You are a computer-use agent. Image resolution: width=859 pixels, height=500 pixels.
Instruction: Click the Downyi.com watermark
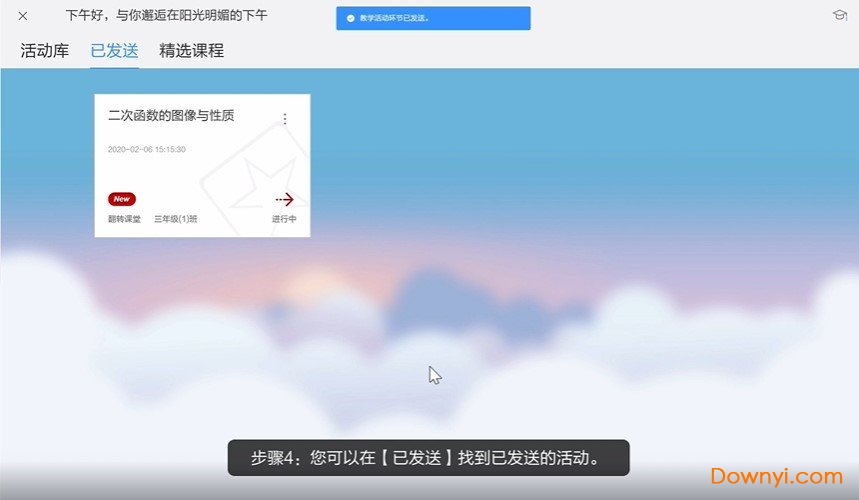pos(776,476)
